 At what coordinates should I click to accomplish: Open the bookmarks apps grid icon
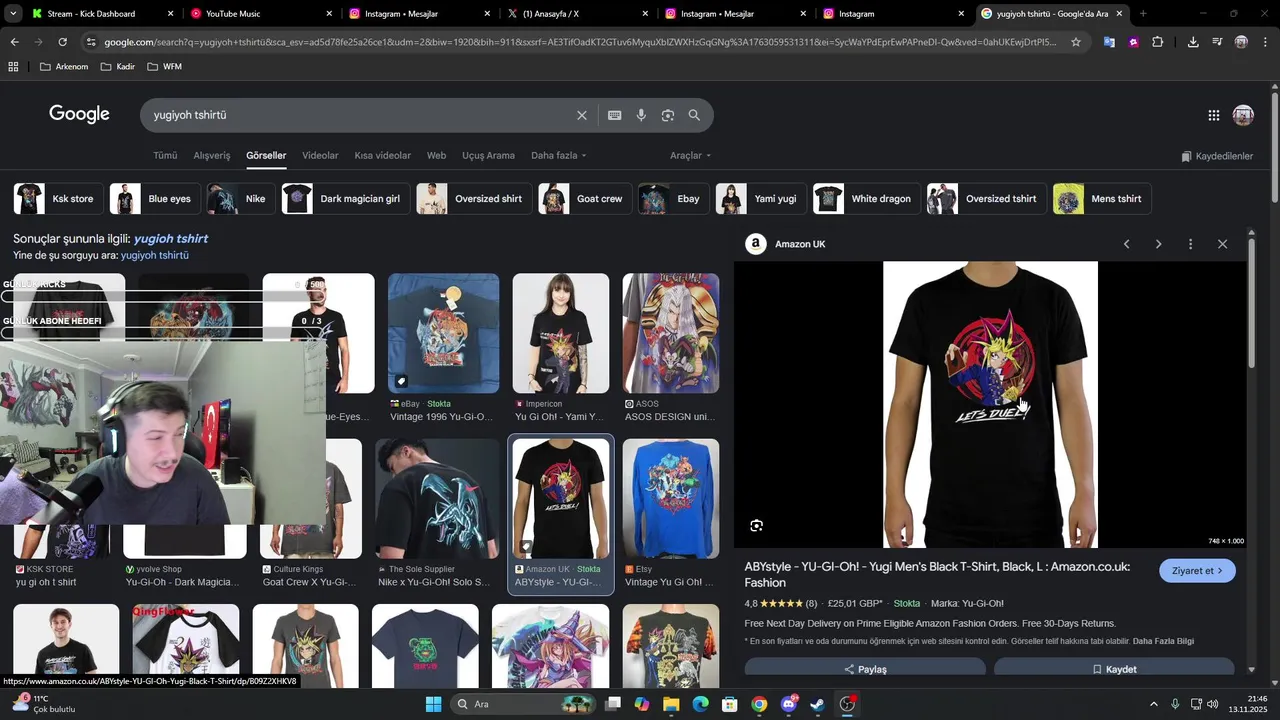click(x=13, y=66)
